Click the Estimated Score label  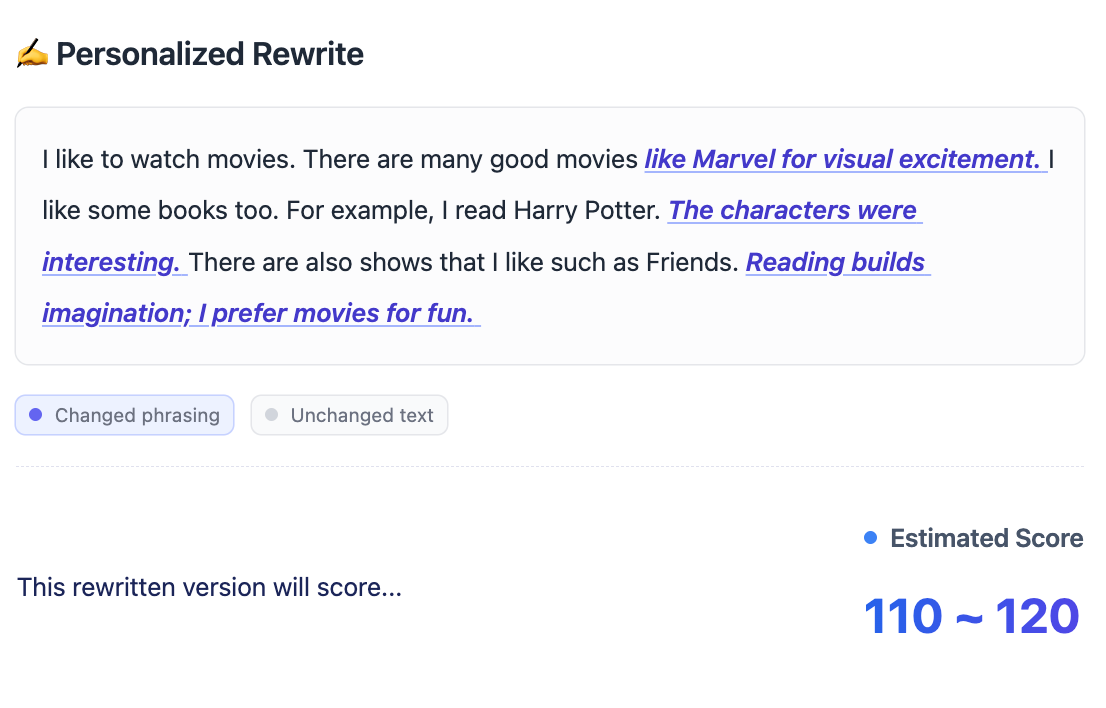[x=986, y=538]
